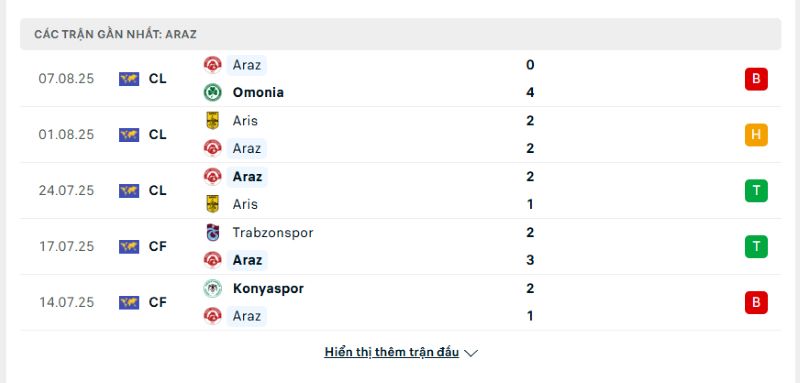Expand more matches with the chevron arrow
This screenshot has height=383, width=800.
click(471, 353)
